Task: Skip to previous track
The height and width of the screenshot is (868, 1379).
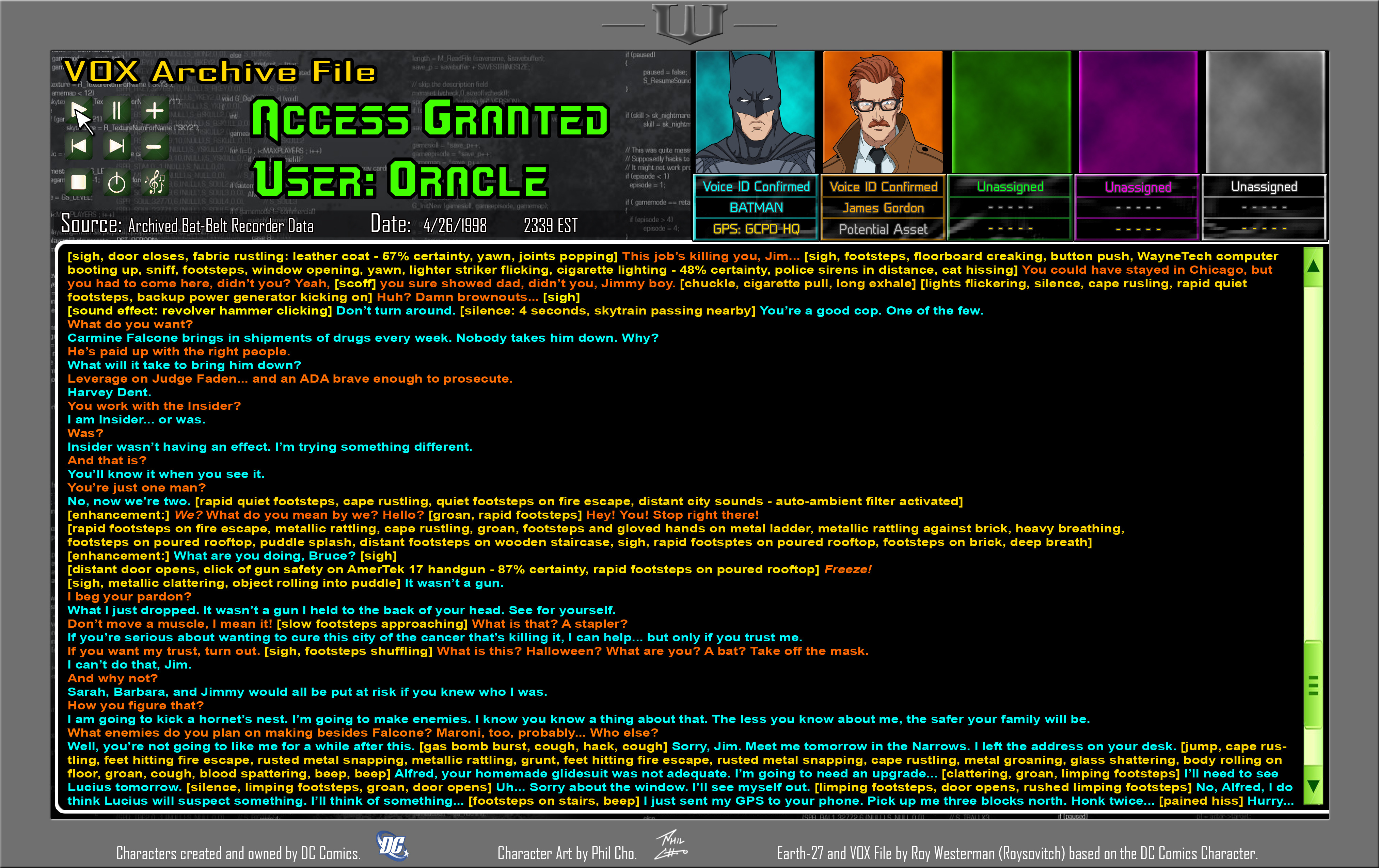Action: click(x=78, y=146)
